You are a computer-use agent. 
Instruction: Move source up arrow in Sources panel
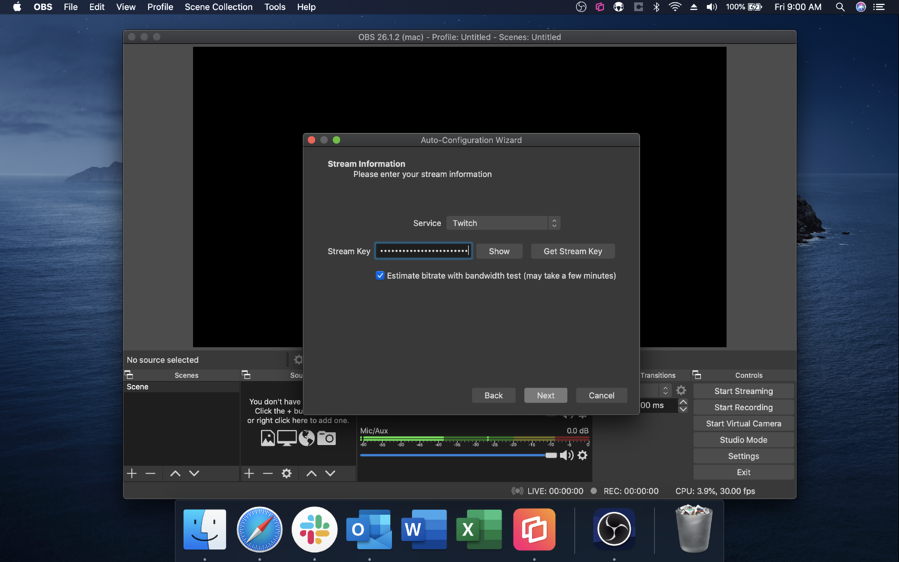click(311, 473)
